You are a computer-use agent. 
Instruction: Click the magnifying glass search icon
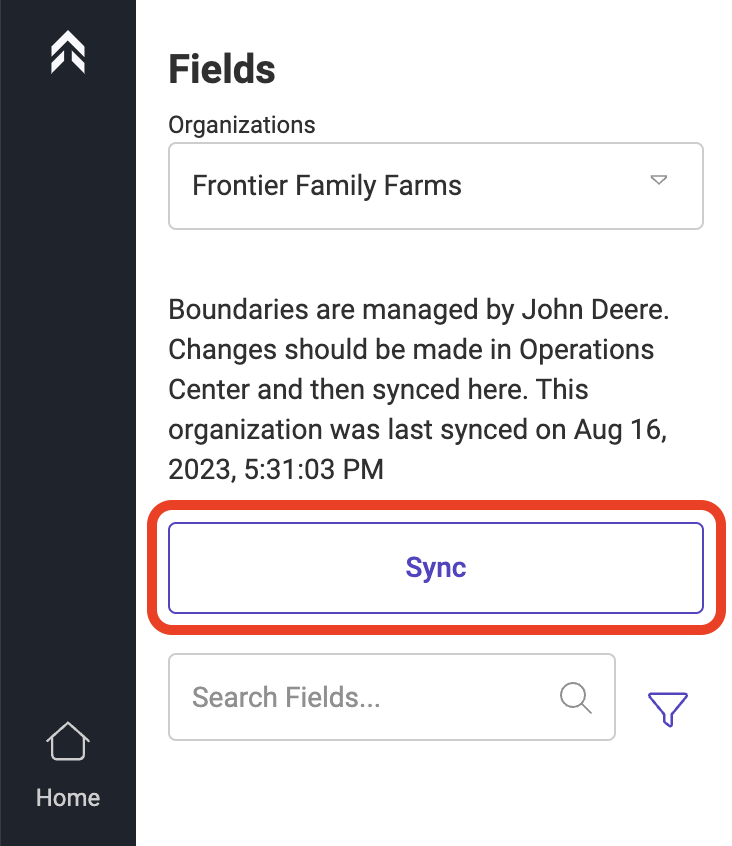pos(576,698)
